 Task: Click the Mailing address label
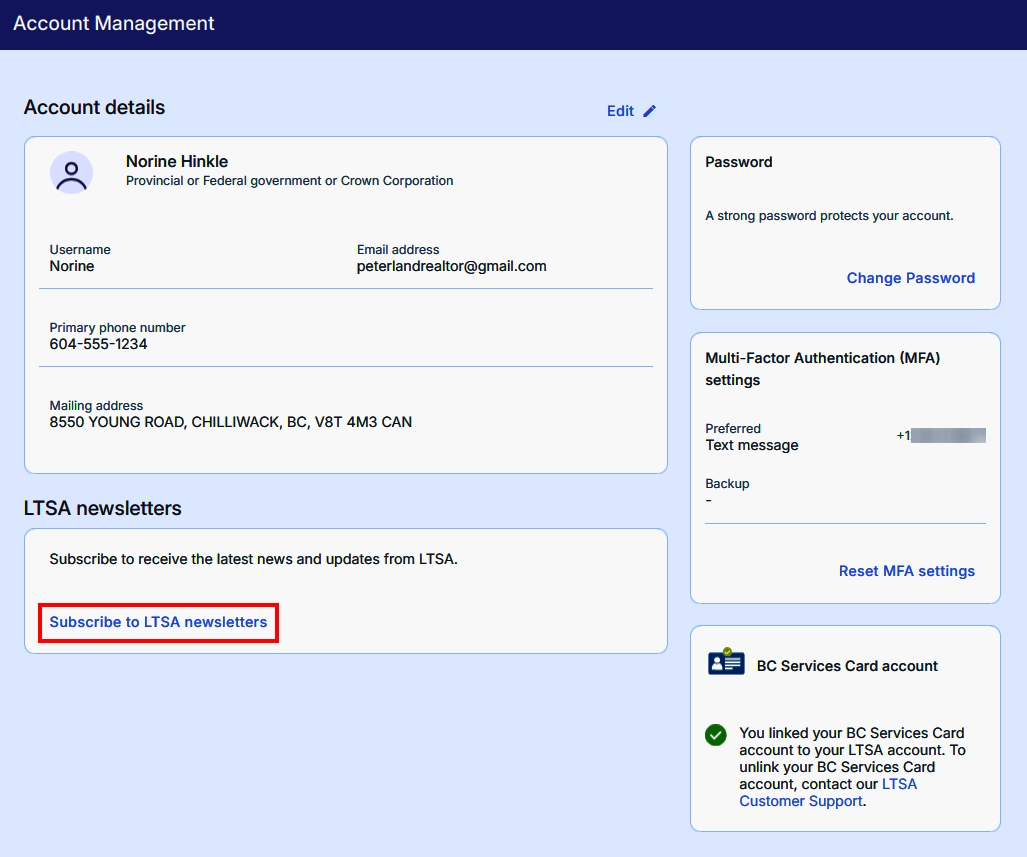tap(96, 406)
